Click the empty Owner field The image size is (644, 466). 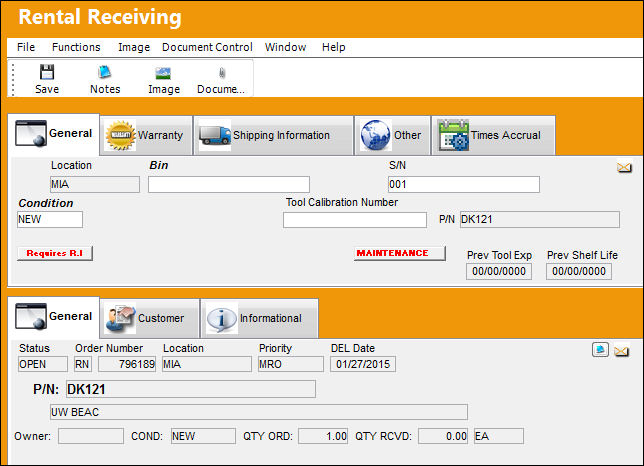click(91, 436)
